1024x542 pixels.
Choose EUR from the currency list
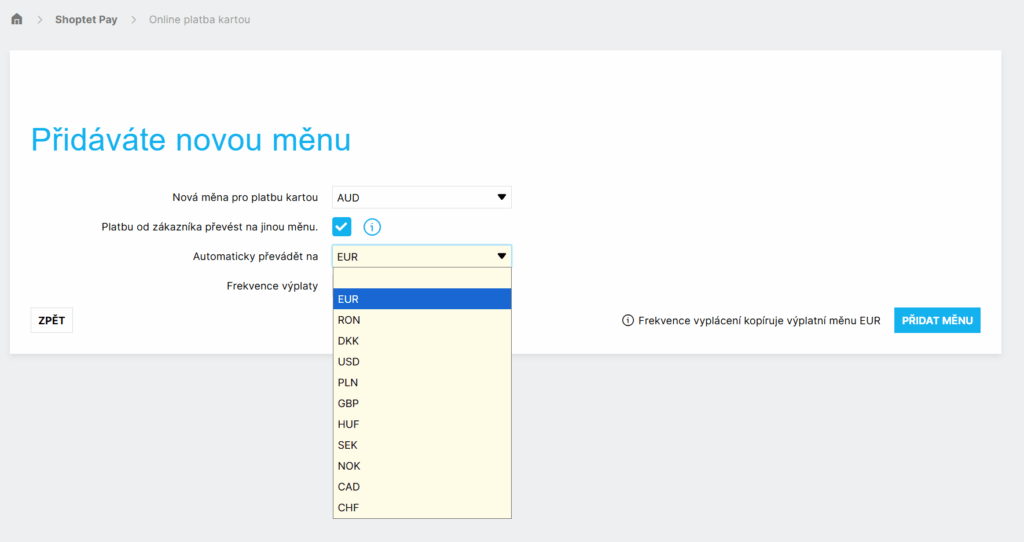pos(421,299)
